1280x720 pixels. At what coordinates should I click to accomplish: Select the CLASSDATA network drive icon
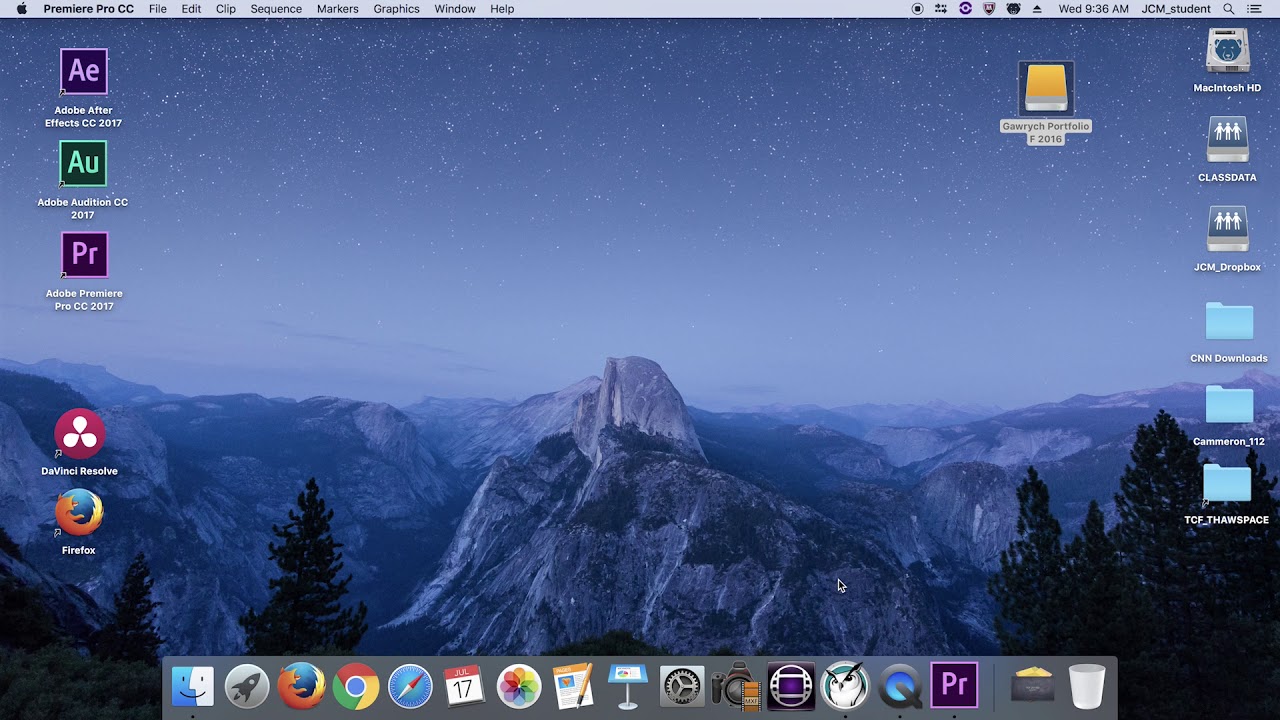click(1227, 141)
